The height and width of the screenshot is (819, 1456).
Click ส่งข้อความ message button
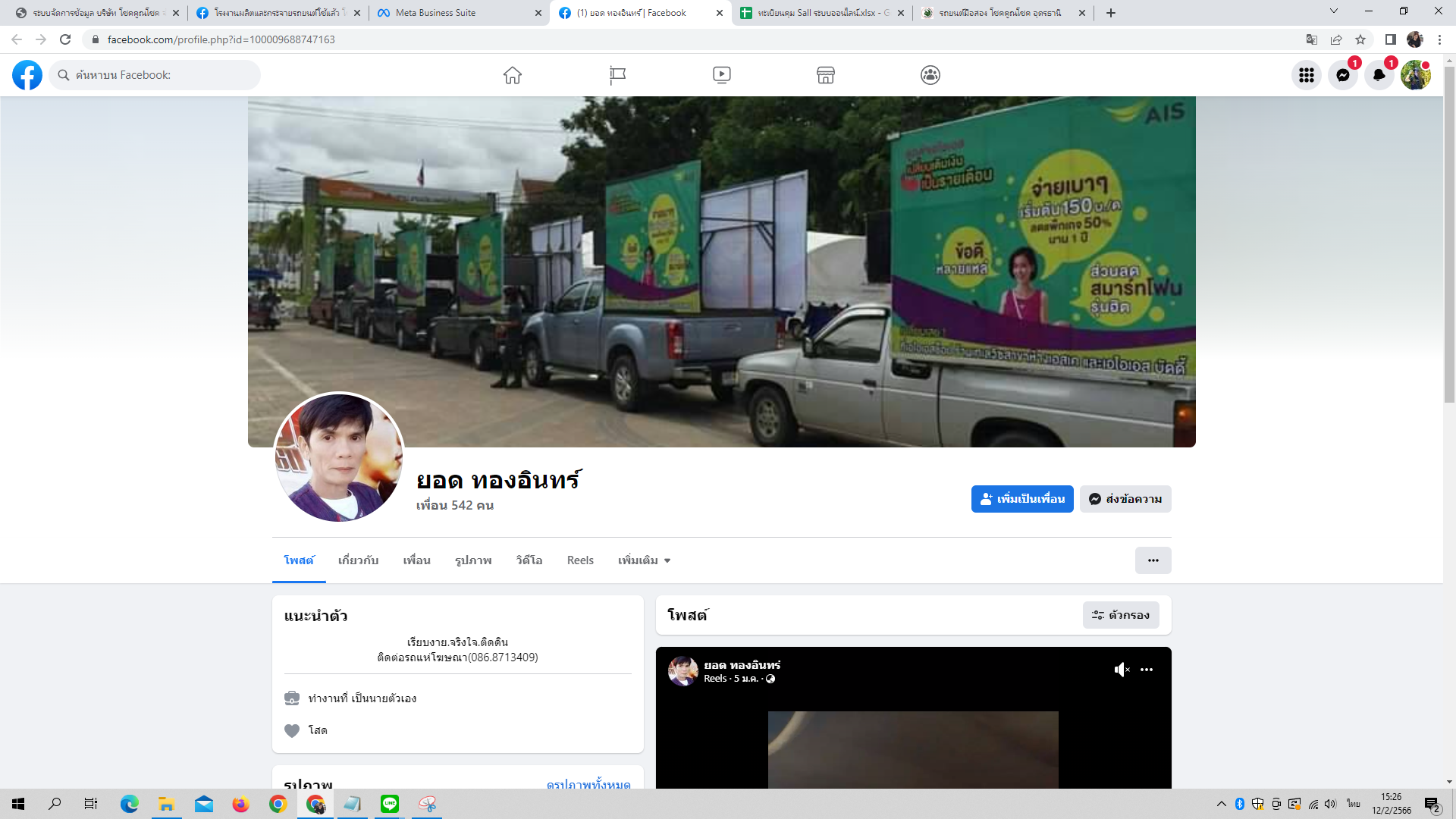click(1125, 499)
